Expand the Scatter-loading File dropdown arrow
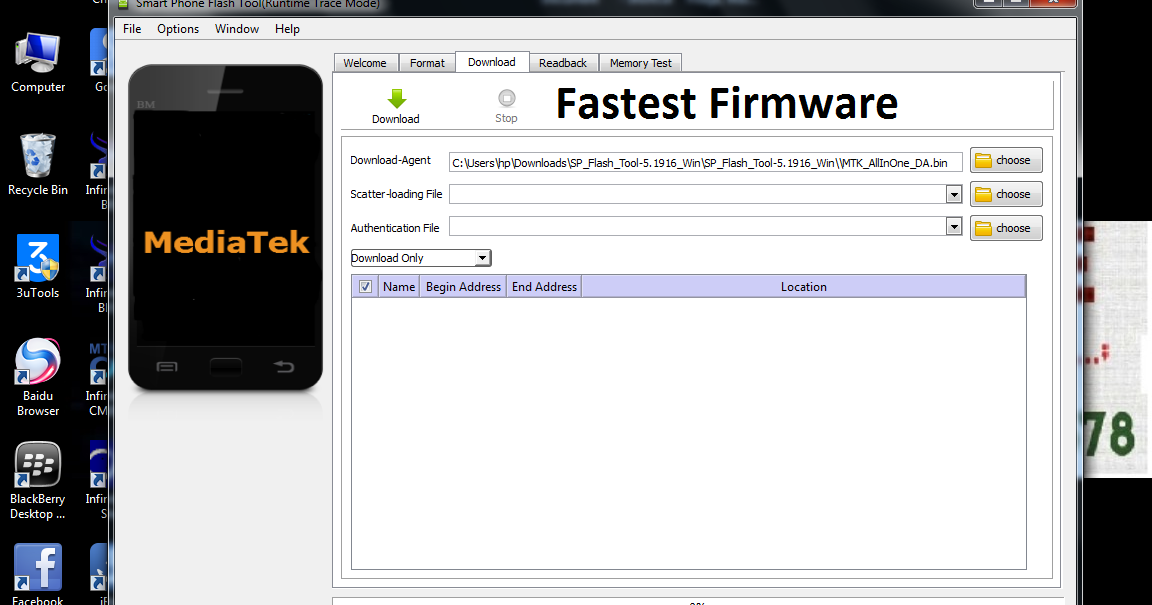Viewport: 1152px width, 605px height. click(953, 193)
